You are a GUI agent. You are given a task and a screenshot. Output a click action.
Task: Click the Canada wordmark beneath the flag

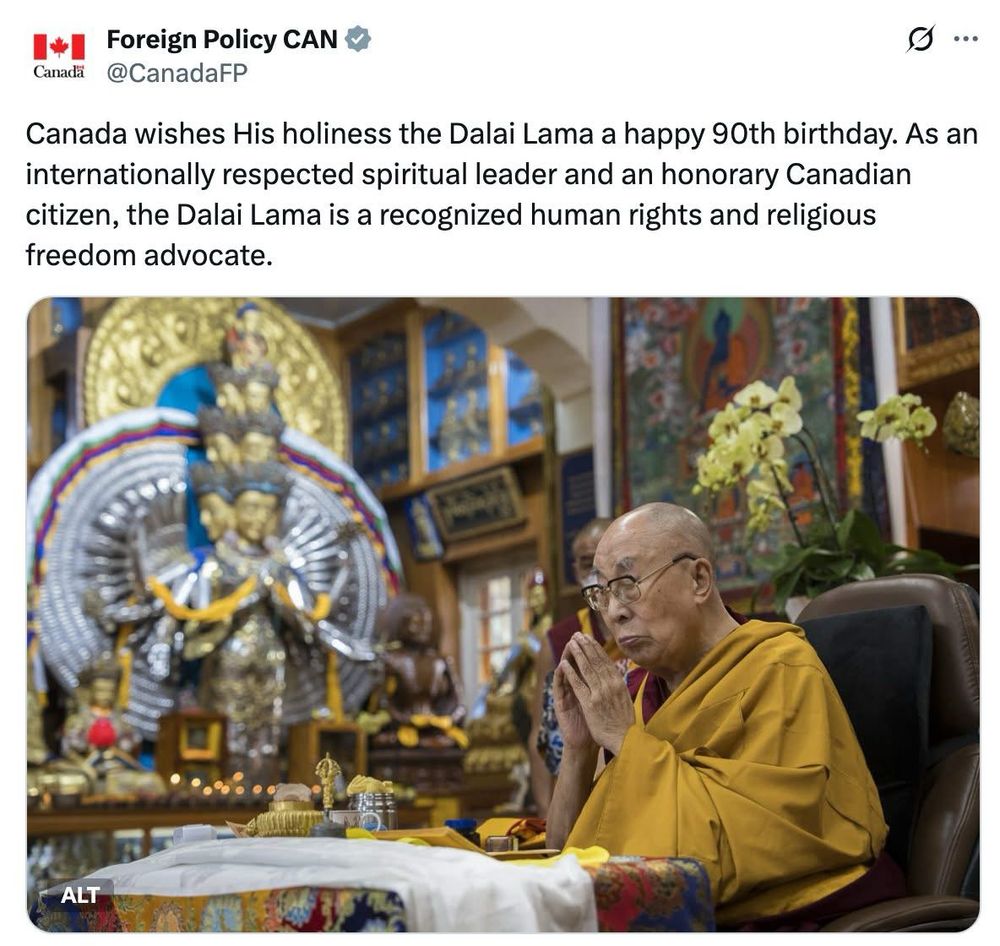click(x=59, y=71)
